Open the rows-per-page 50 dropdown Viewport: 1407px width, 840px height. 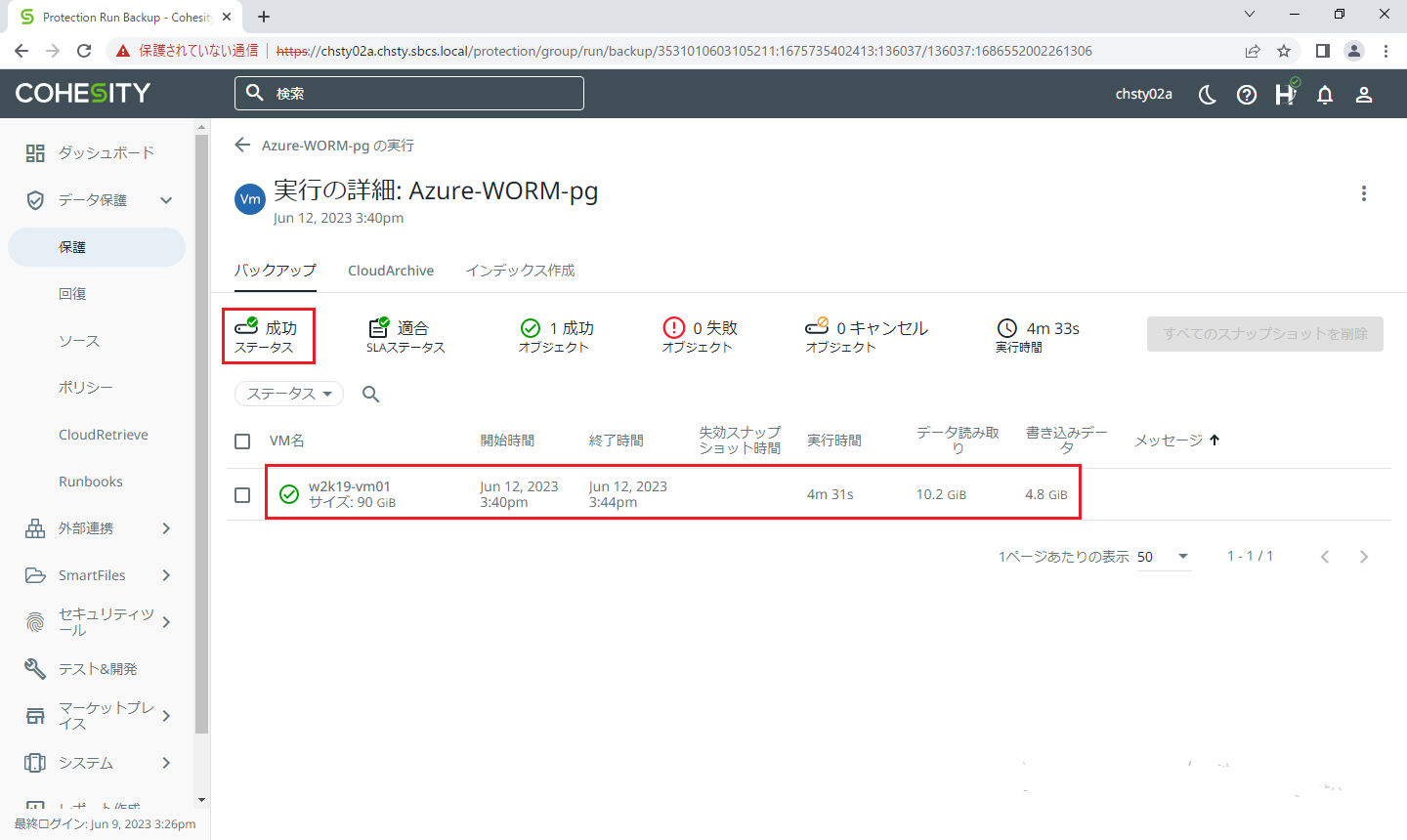(x=1163, y=557)
